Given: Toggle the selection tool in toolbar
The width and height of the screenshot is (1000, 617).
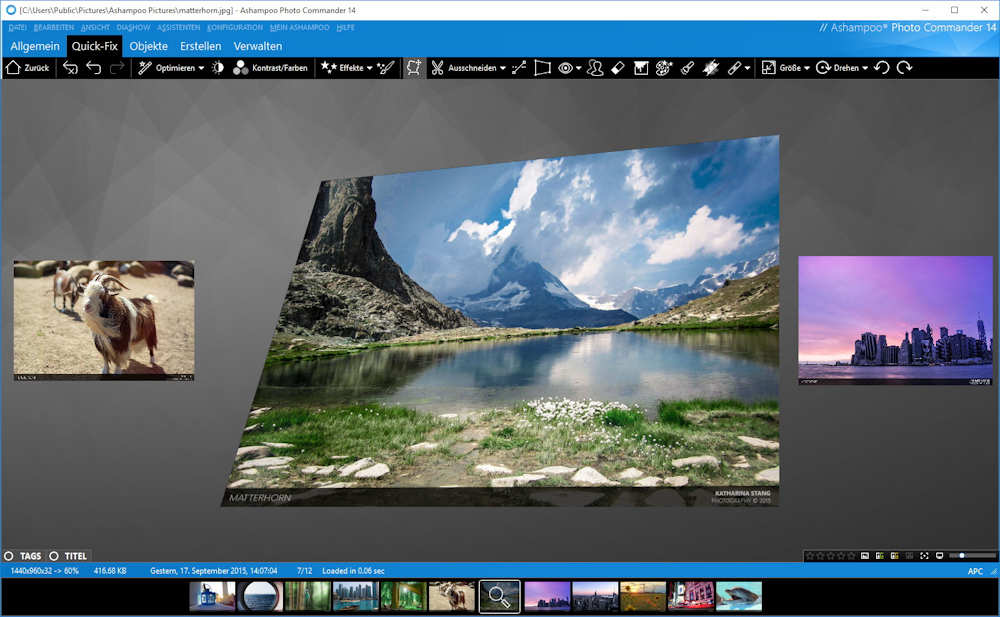Looking at the screenshot, I should [x=414, y=68].
